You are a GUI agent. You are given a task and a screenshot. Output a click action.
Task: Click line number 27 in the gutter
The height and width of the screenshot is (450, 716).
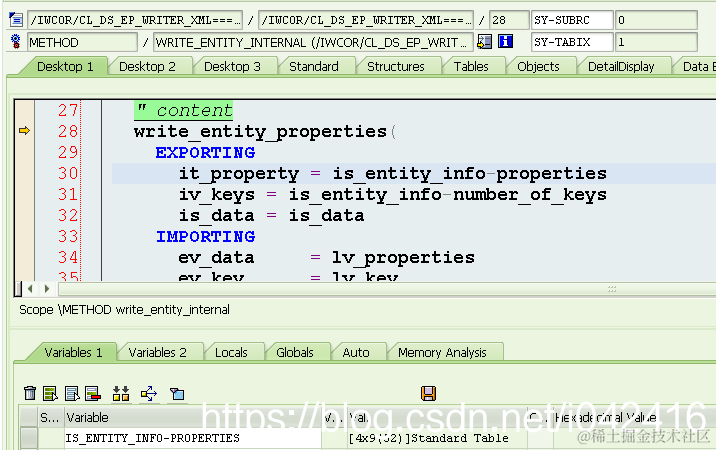pyautogui.click(x=68, y=110)
